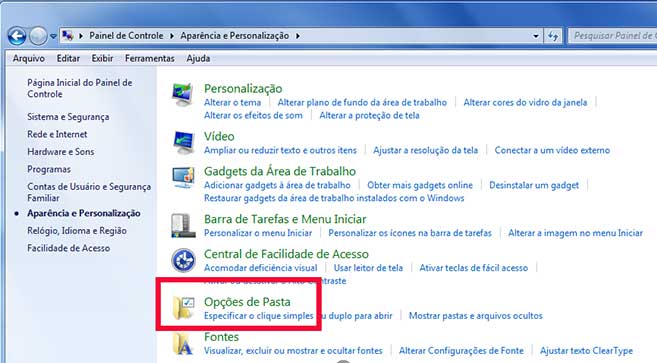Focus the Pesquisar Painel de Controle search box
Screen dimensions: 657x363
pyautogui.click(x=613, y=36)
